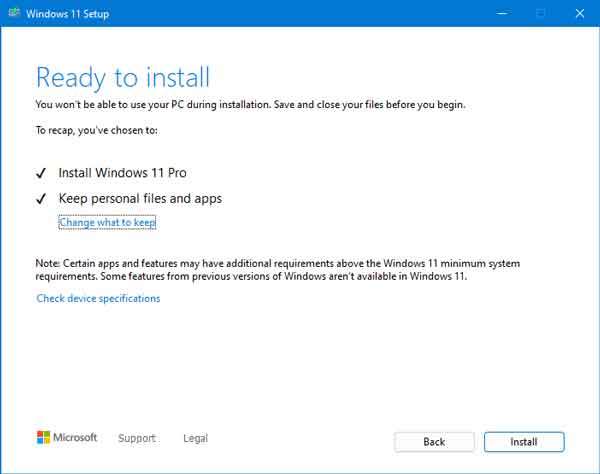Click the 'Note: Certain apps and features' paragraph
The width and height of the screenshot is (600, 474).
point(277,270)
